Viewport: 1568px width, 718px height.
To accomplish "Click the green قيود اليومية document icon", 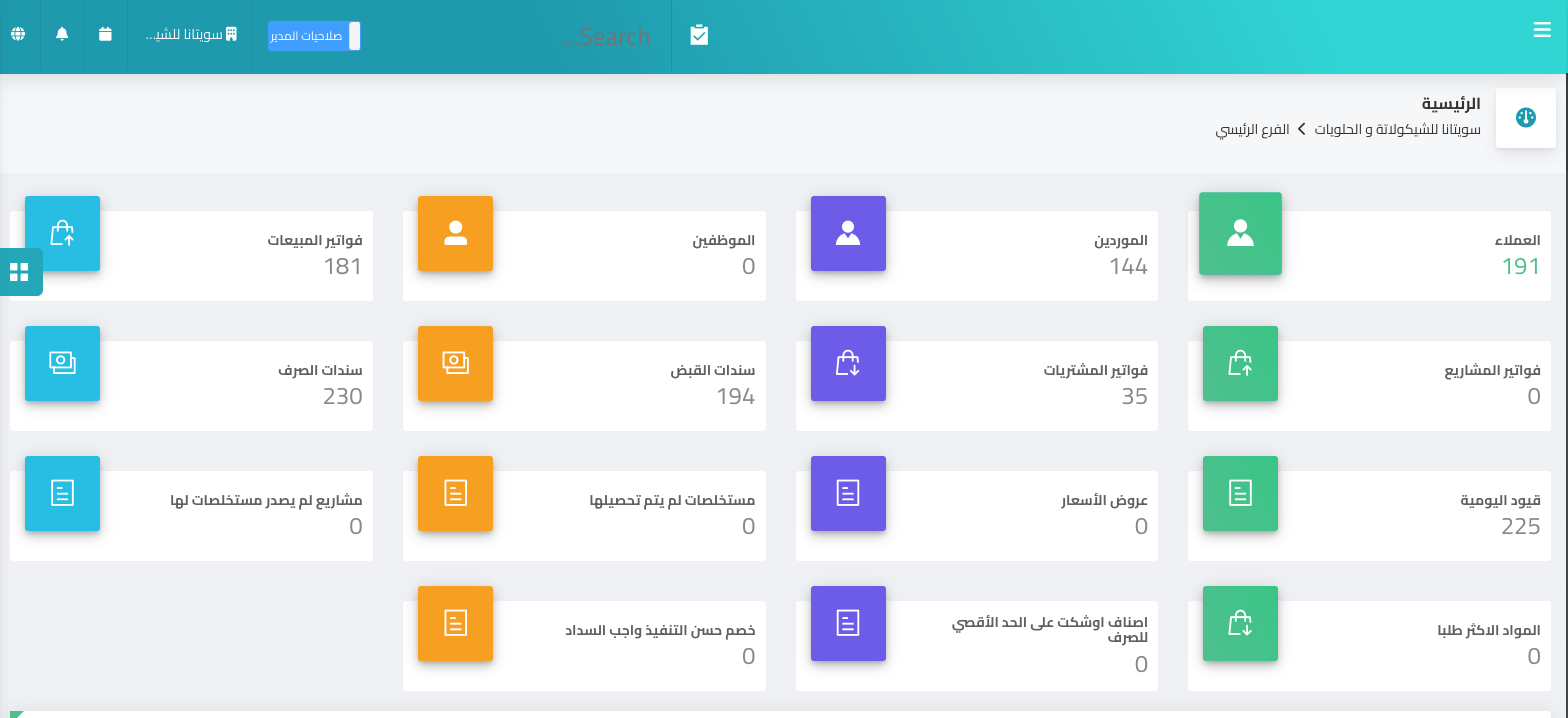I will pyautogui.click(x=1240, y=493).
